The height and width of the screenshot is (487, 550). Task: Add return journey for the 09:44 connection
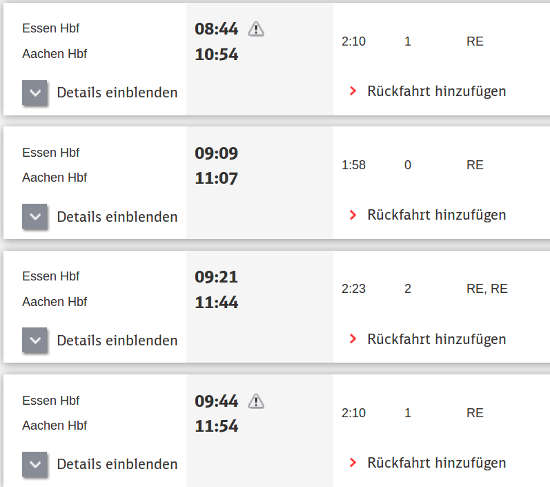pyautogui.click(x=436, y=463)
